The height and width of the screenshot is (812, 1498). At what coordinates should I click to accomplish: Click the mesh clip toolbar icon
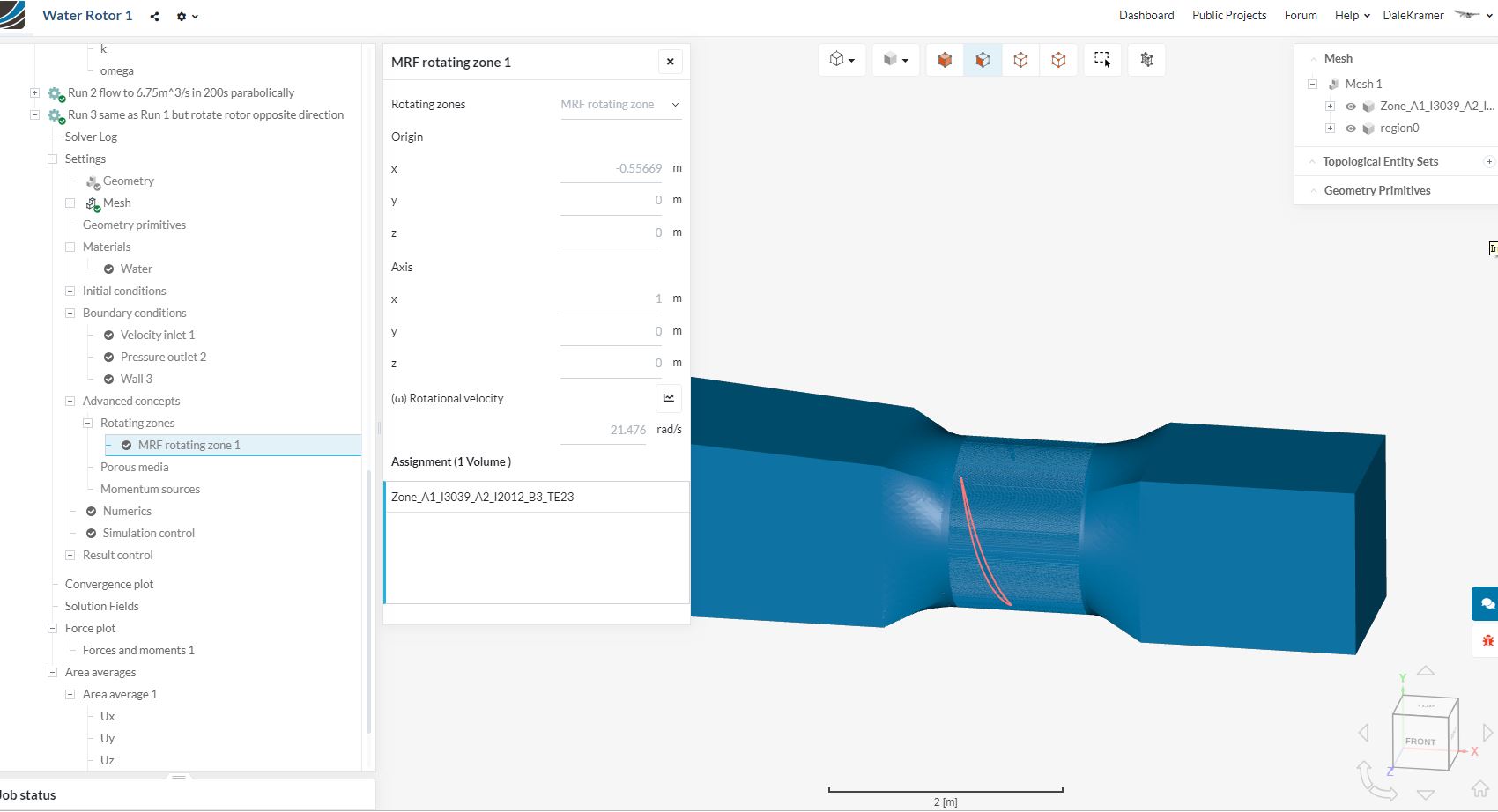tap(1146, 60)
